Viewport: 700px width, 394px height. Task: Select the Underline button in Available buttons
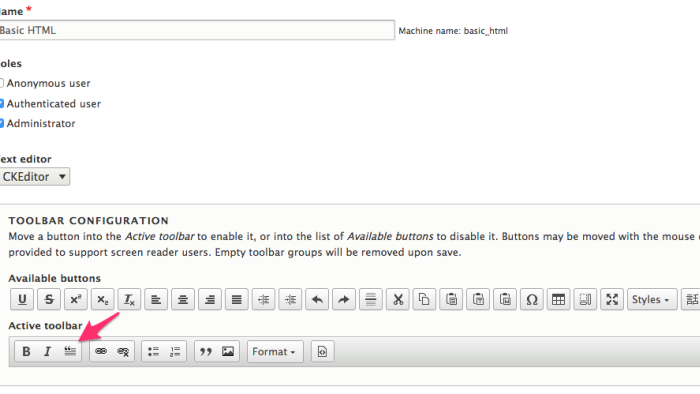(22, 299)
